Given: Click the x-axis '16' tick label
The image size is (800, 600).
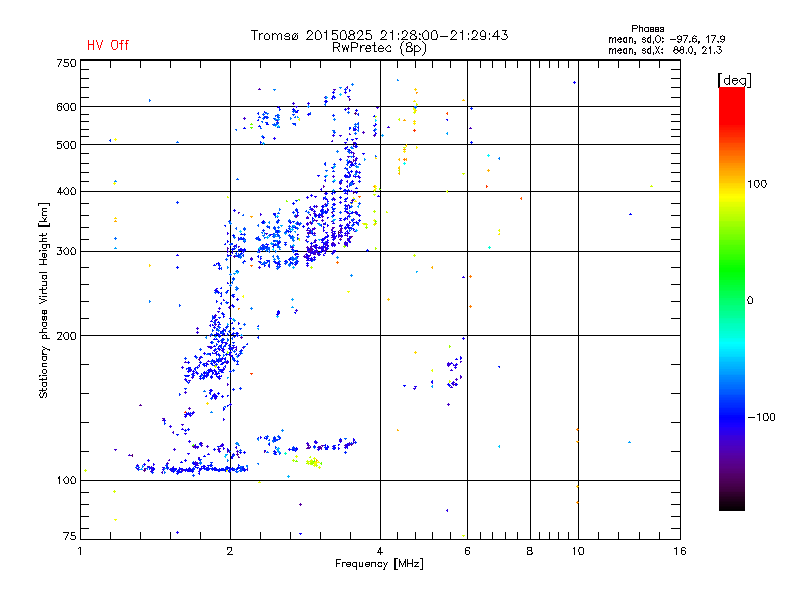Looking at the screenshot, I should 680,551.
